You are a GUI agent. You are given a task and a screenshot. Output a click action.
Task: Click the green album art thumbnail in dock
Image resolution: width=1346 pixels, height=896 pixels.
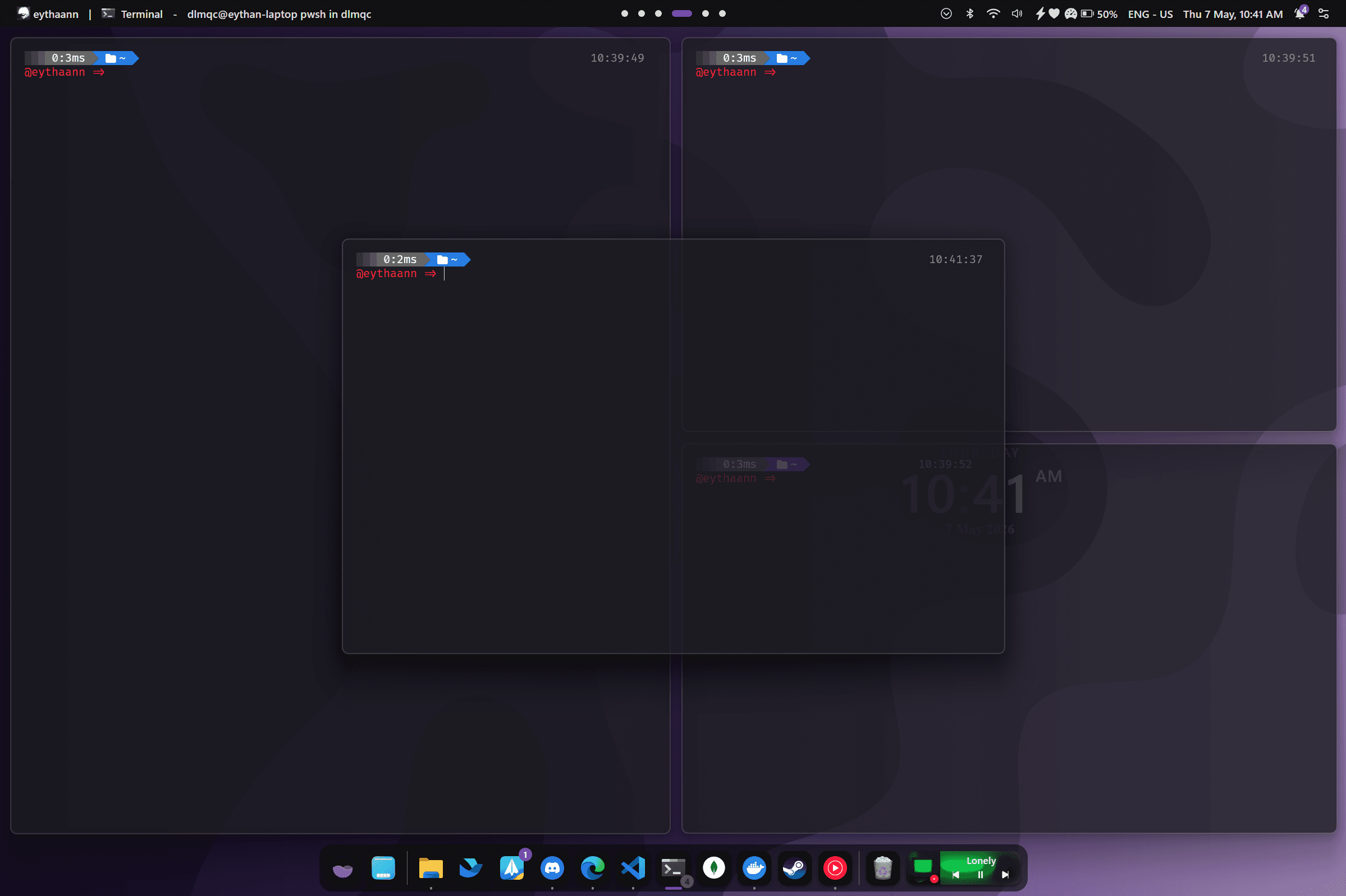(x=923, y=867)
